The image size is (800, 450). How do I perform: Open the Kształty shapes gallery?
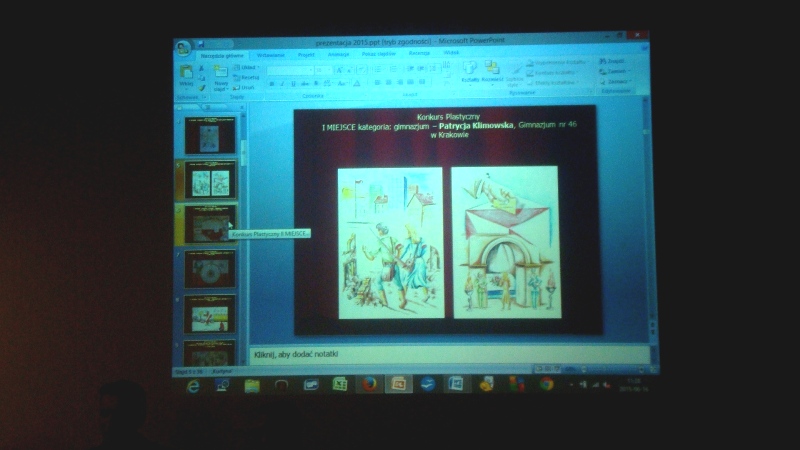470,72
